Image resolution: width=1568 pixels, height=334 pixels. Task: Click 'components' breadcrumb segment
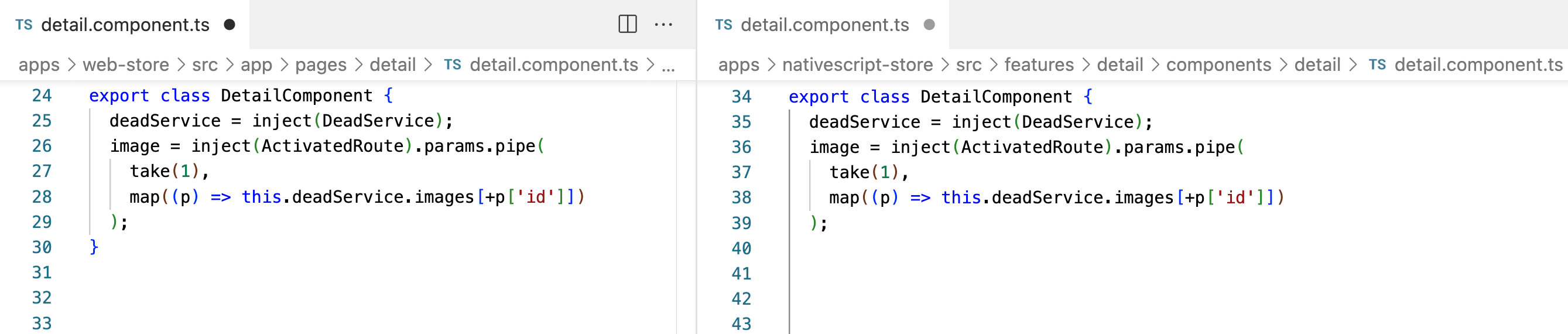[x=1218, y=64]
